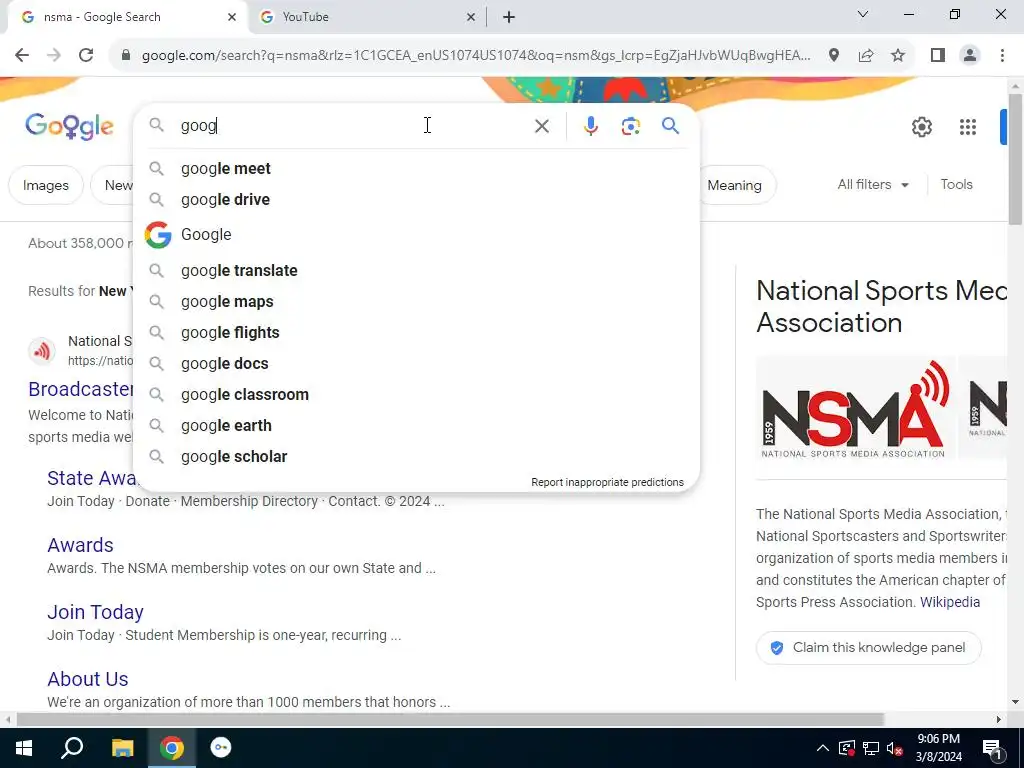Open Chrome profile avatar
Viewport: 1024px width, 768px height.
pos(970,56)
